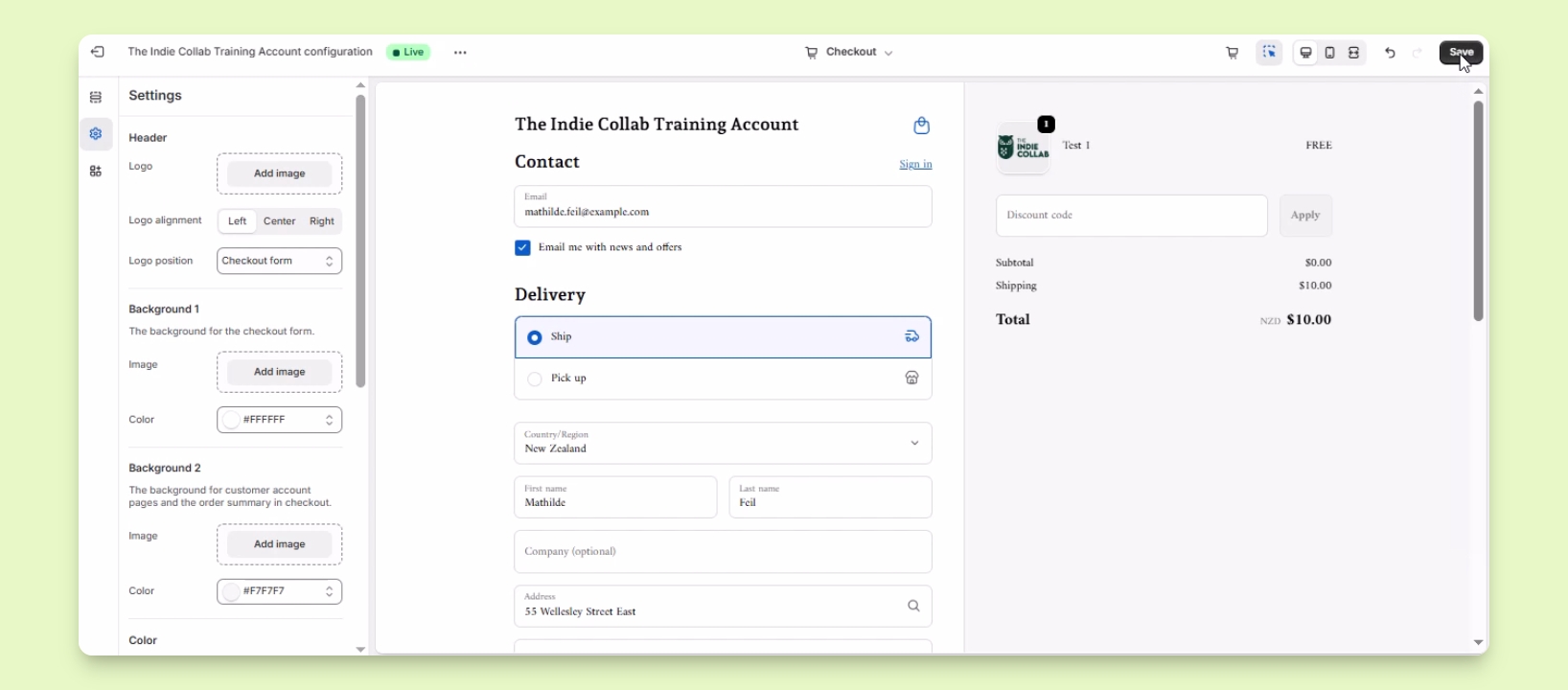The height and width of the screenshot is (690, 1568).
Task: Open the Settings gear panel in the sidebar
Action: point(96,134)
